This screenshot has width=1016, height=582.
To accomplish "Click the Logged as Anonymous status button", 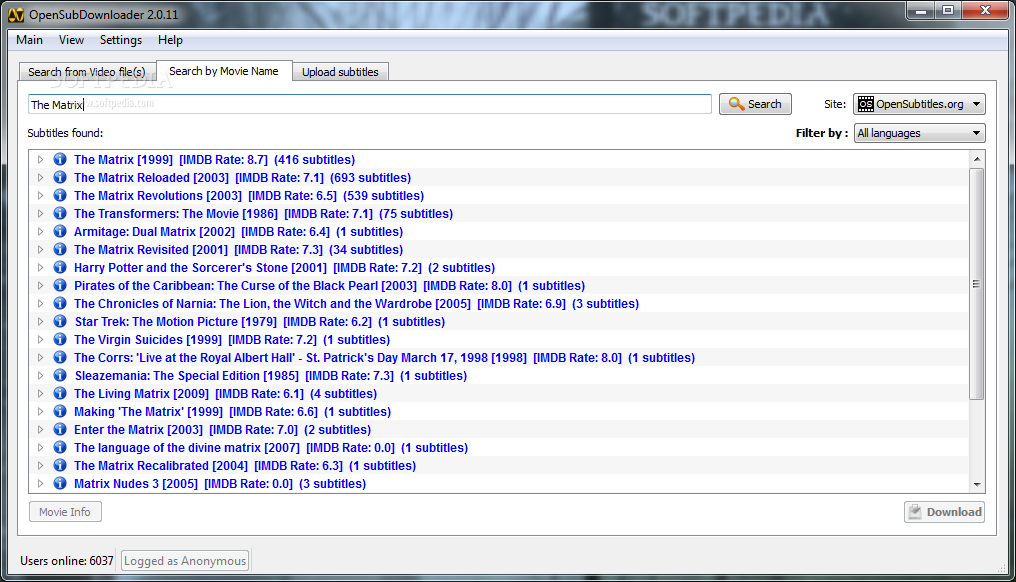I will tap(185, 561).
